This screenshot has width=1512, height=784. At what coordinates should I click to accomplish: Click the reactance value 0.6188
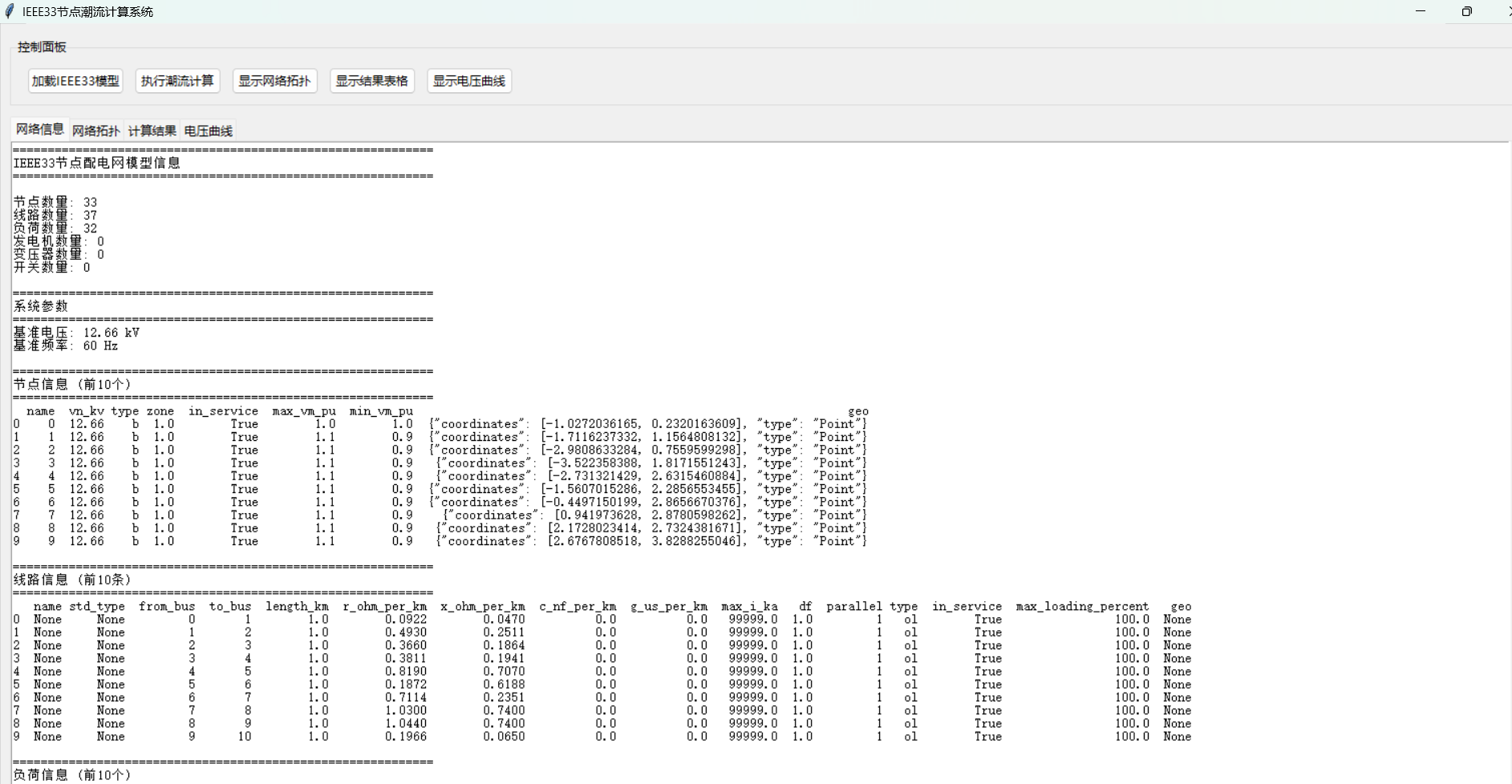(504, 685)
